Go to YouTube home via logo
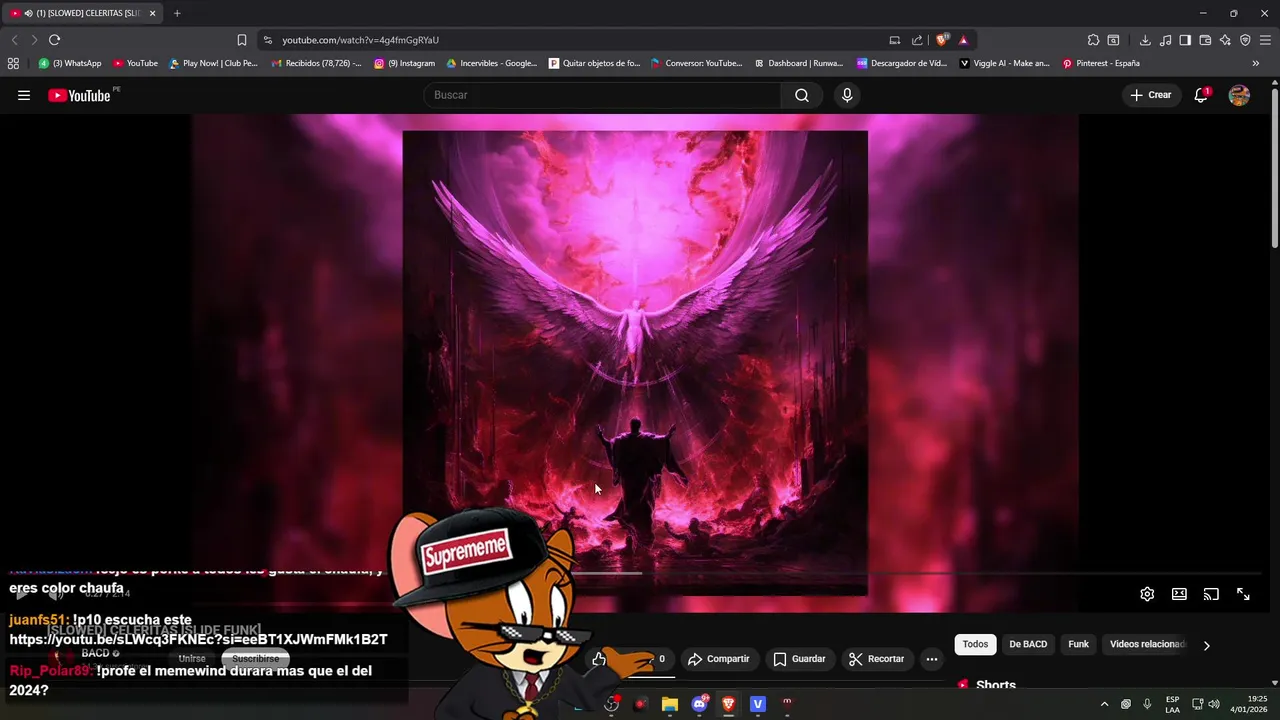This screenshot has height=720, width=1280. pyautogui.click(x=79, y=96)
